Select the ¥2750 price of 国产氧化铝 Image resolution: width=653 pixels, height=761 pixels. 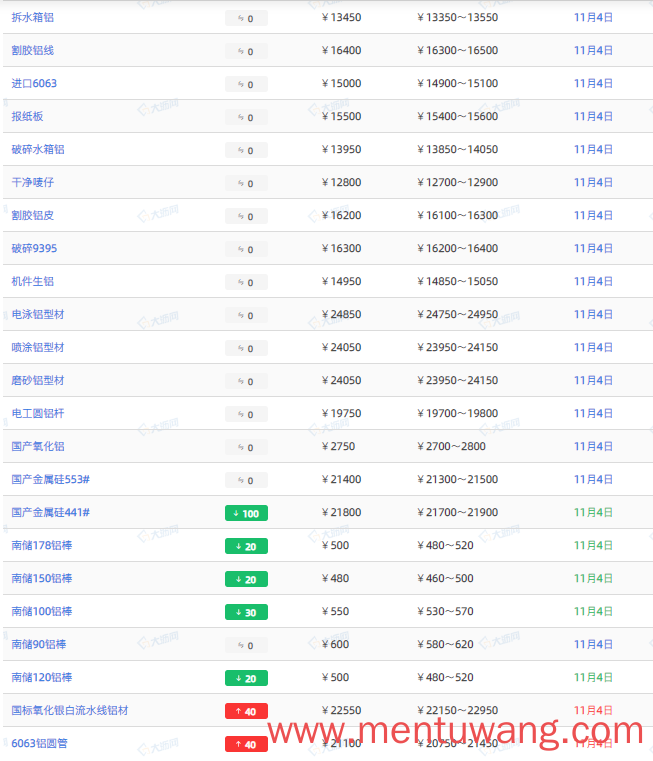click(x=338, y=447)
